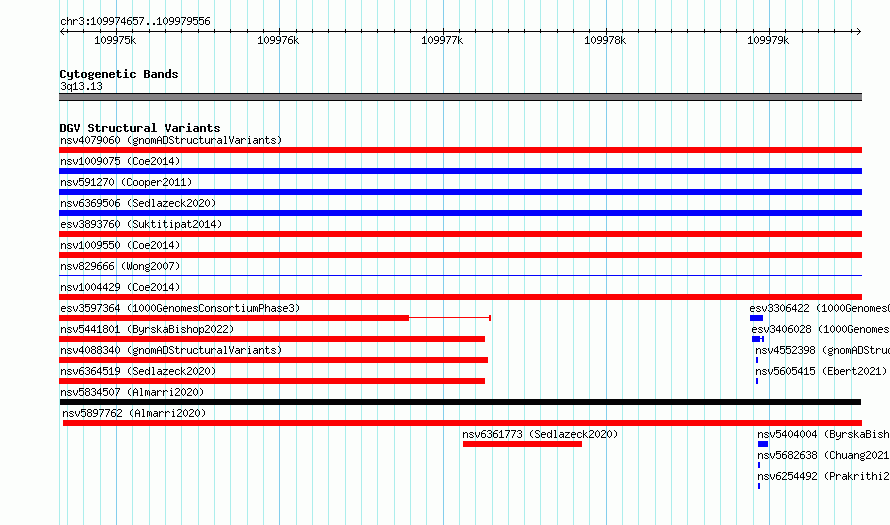Open the nsv1004429 (Coe2014) label
The width and height of the screenshot is (890, 525).
[x=120, y=287]
